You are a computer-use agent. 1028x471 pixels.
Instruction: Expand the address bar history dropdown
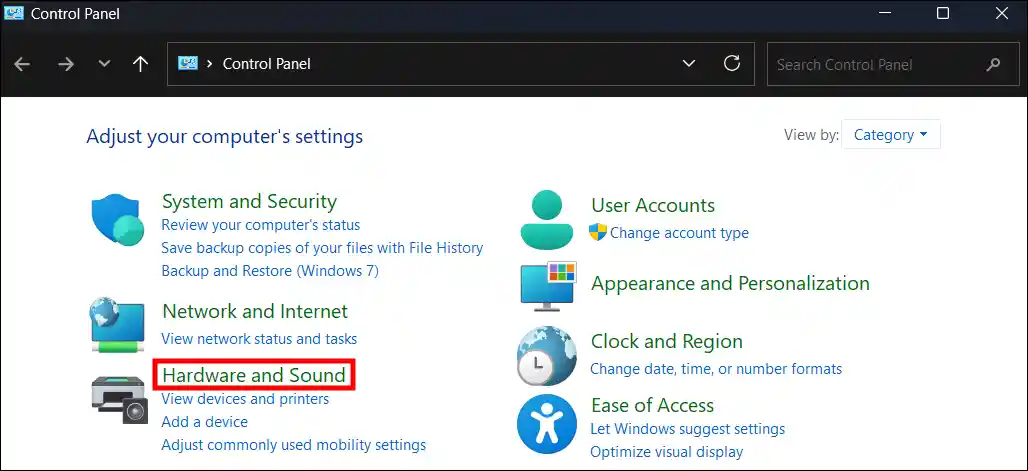pos(688,64)
